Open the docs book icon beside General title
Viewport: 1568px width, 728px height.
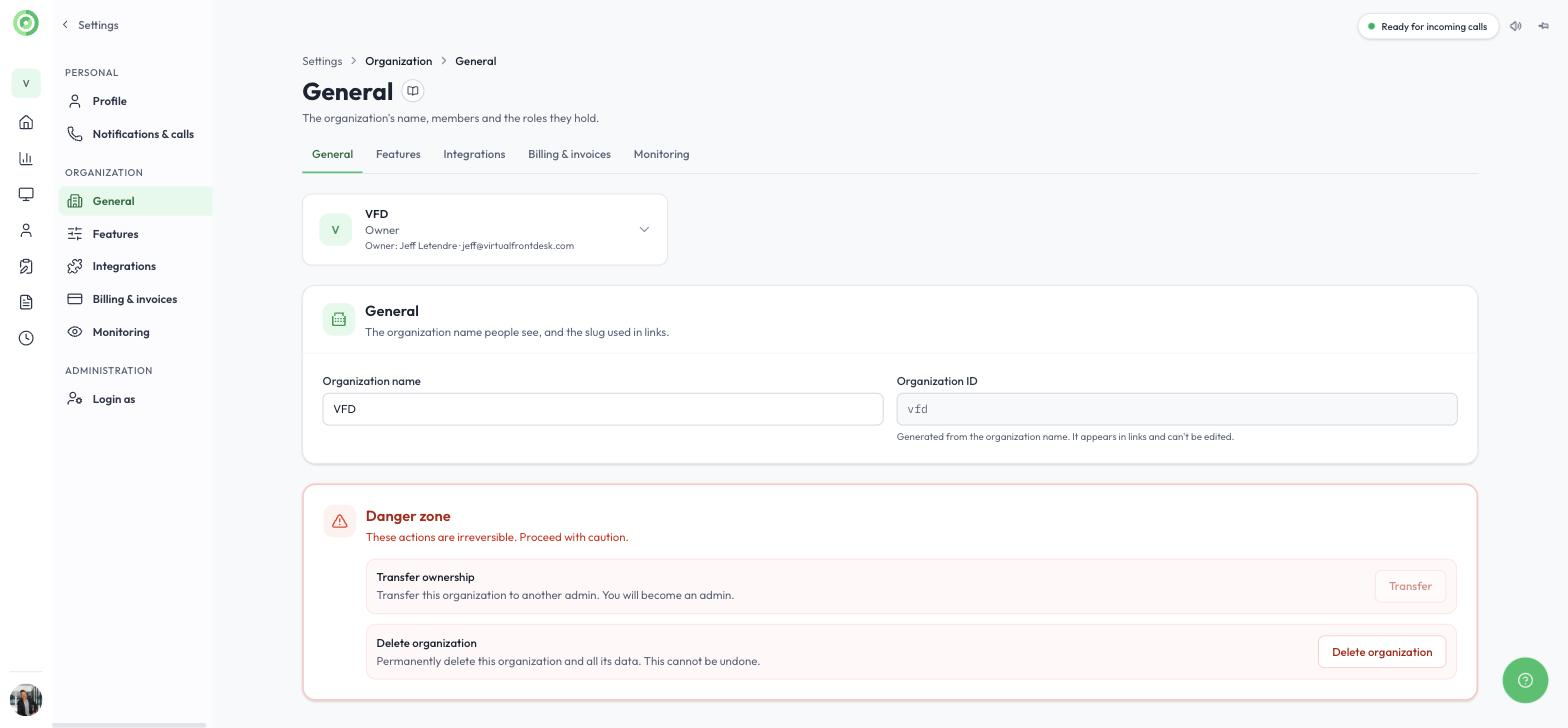coord(413,91)
